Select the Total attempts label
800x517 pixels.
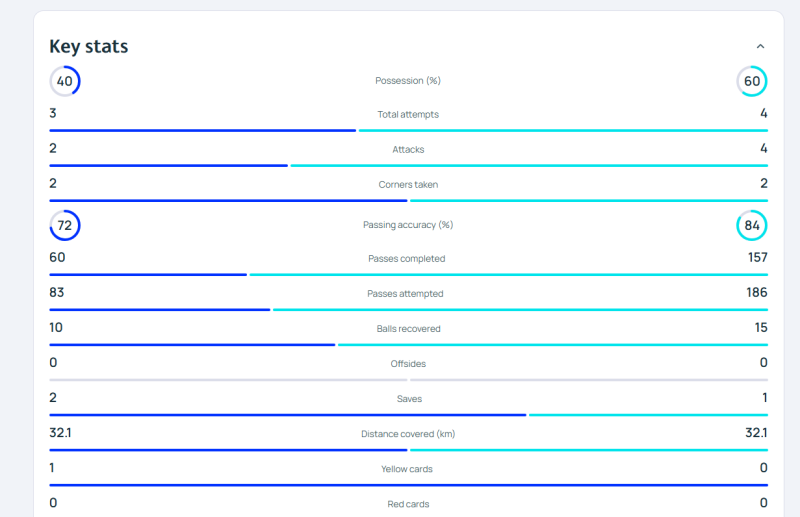click(x=408, y=114)
